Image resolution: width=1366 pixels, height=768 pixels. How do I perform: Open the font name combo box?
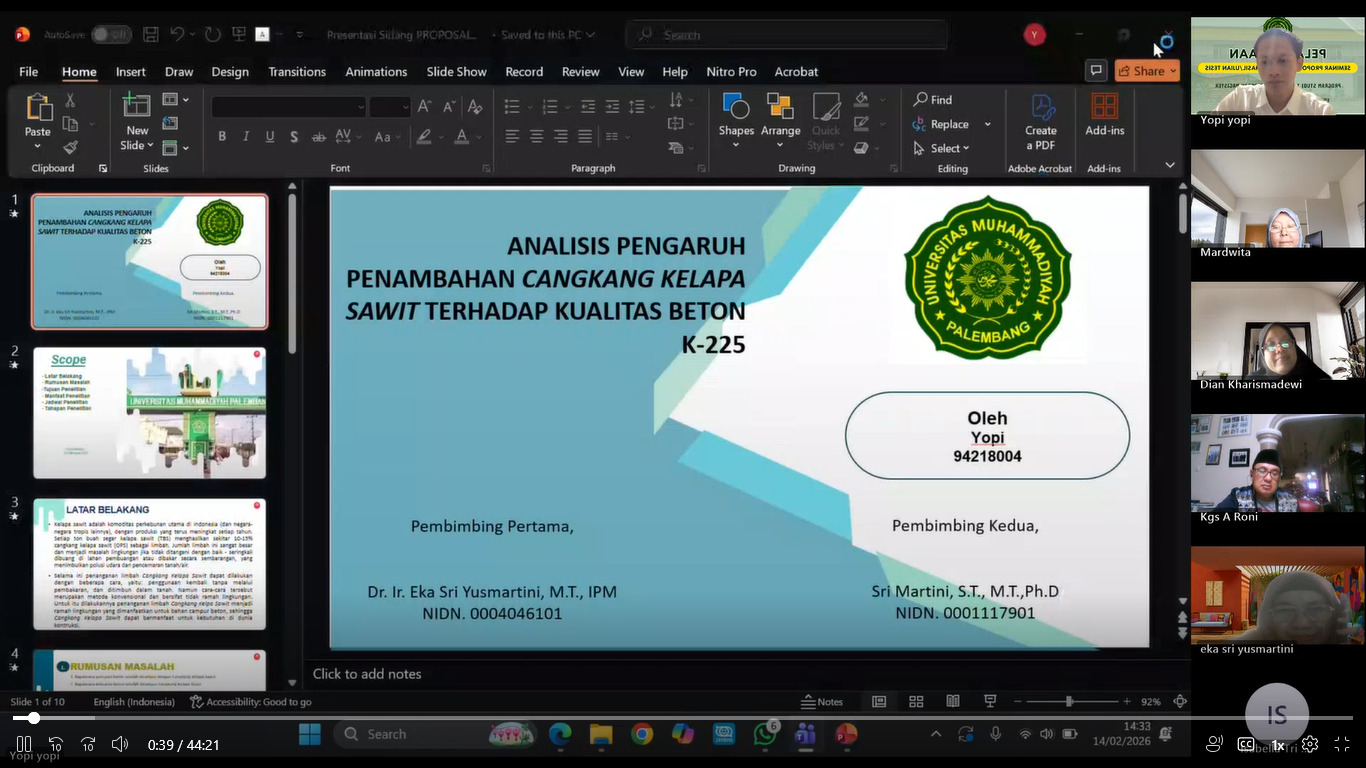288,107
